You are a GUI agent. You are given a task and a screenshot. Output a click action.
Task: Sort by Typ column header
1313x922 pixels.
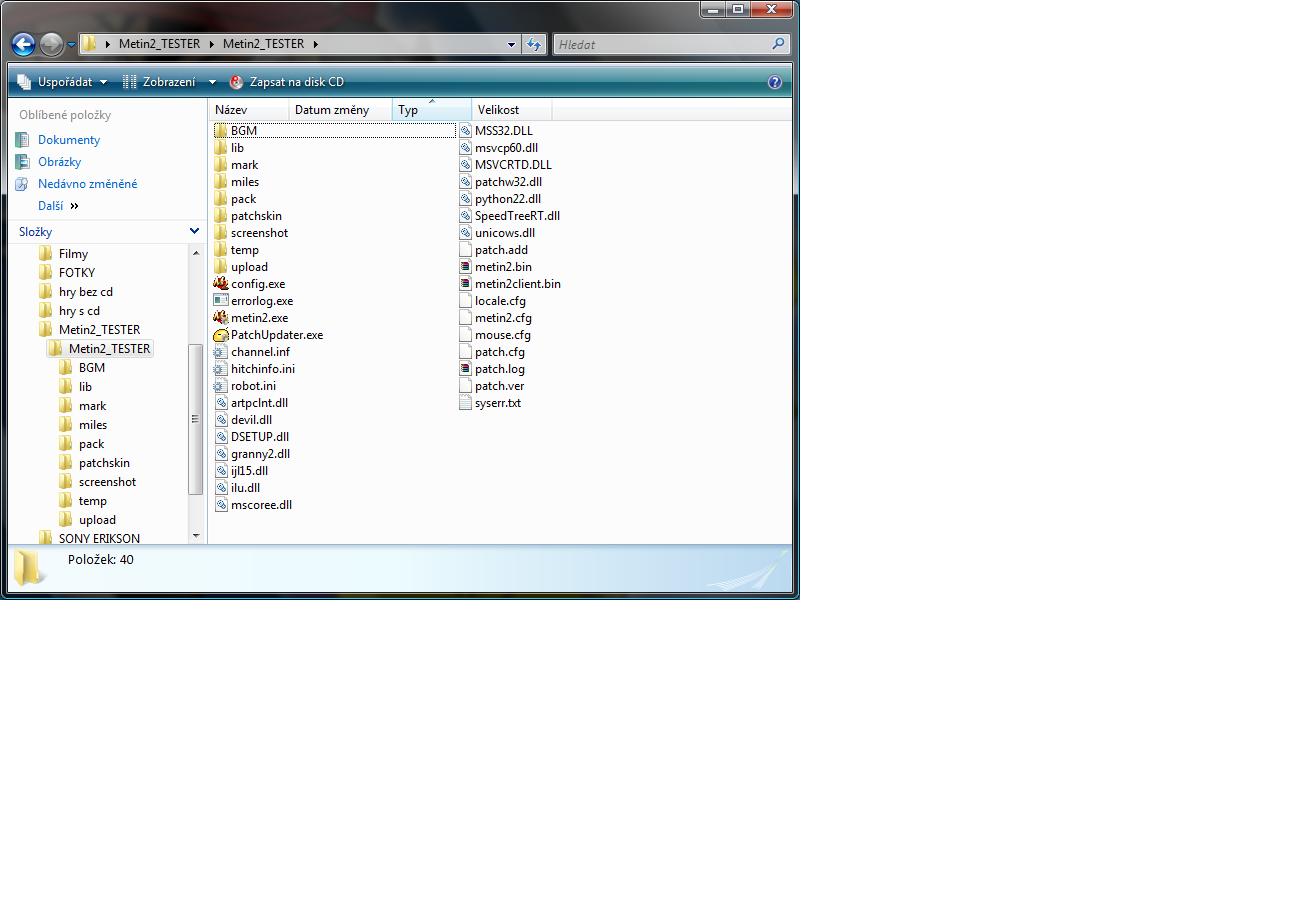coord(432,110)
